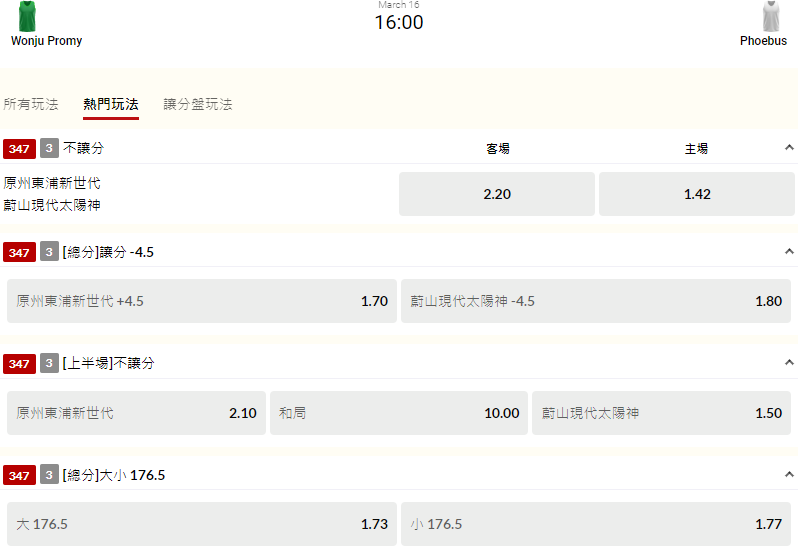798x557 pixels.
Task: Bet on 原州東浦新世代 +4.5 at 1.70
Action: pyautogui.click(x=202, y=301)
